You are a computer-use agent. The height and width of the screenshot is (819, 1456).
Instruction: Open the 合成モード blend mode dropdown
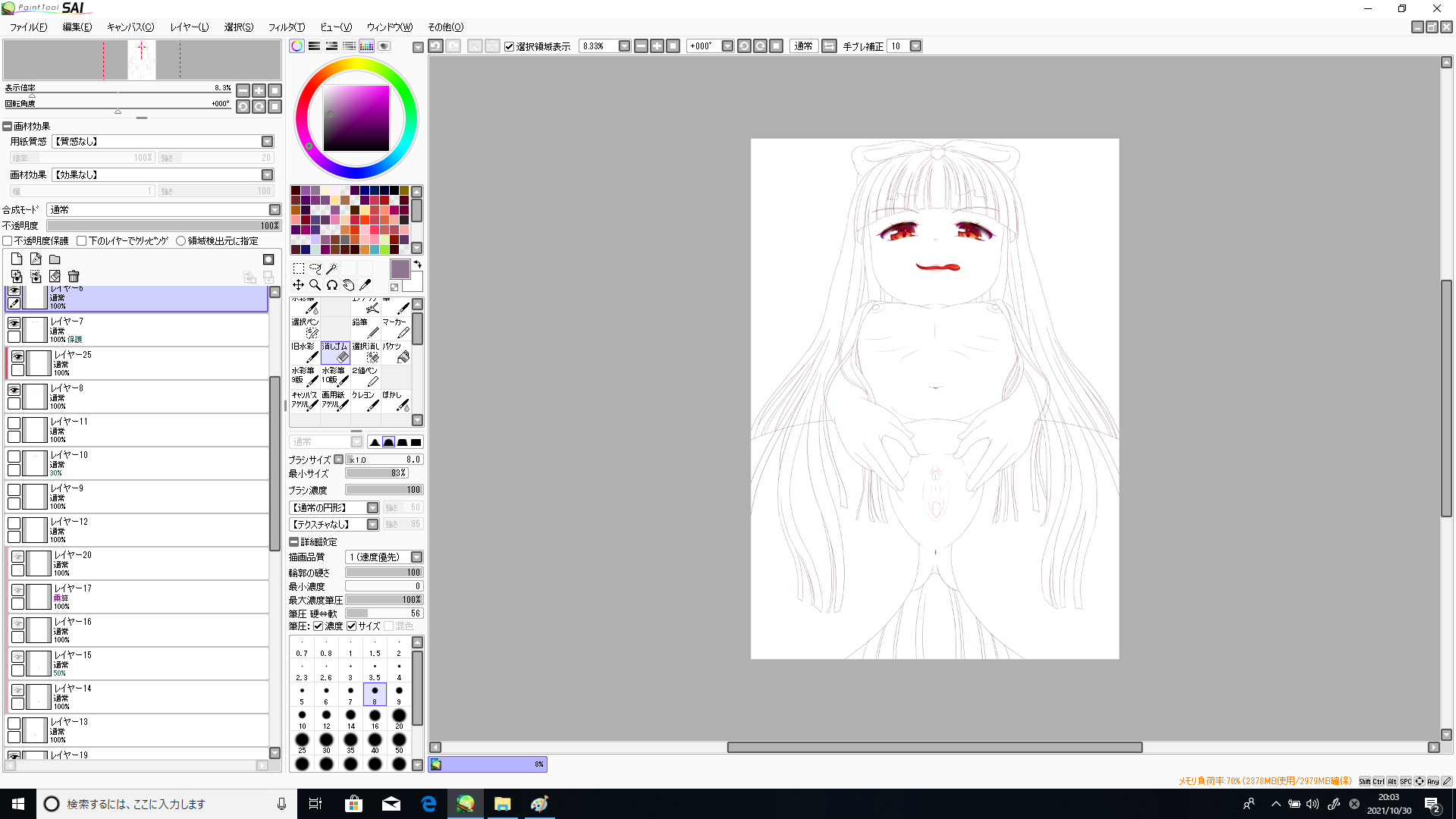click(275, 210)
